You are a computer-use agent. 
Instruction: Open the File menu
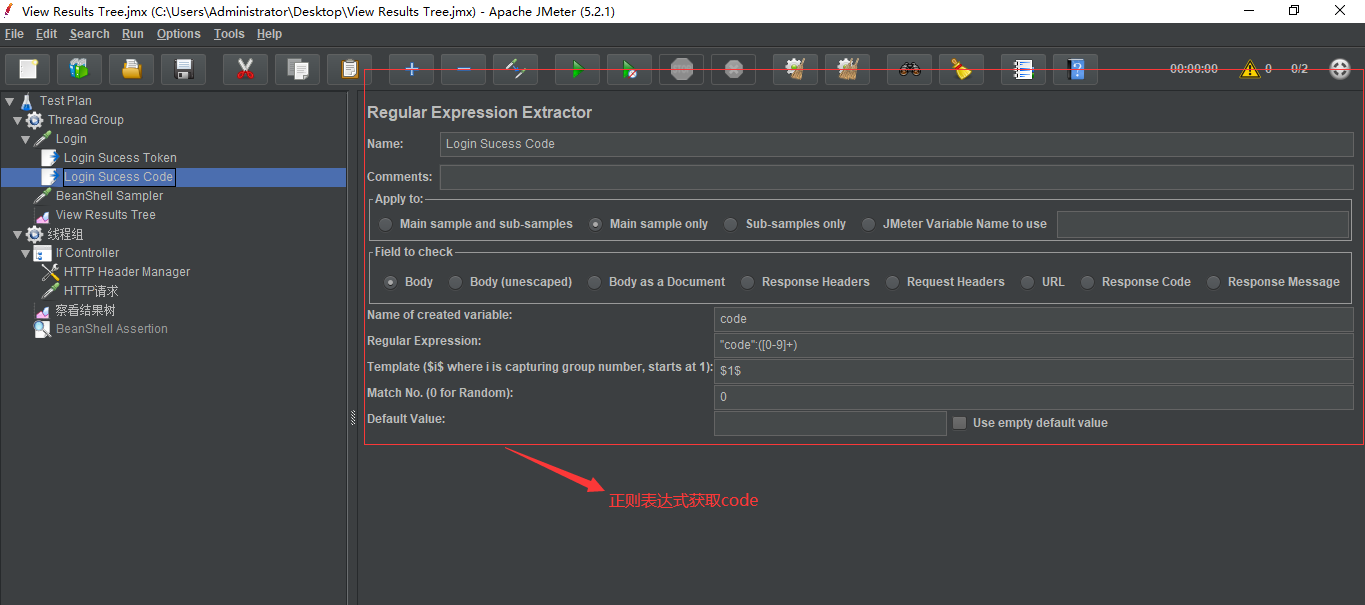pyautogui.click(x=14, y=34)
